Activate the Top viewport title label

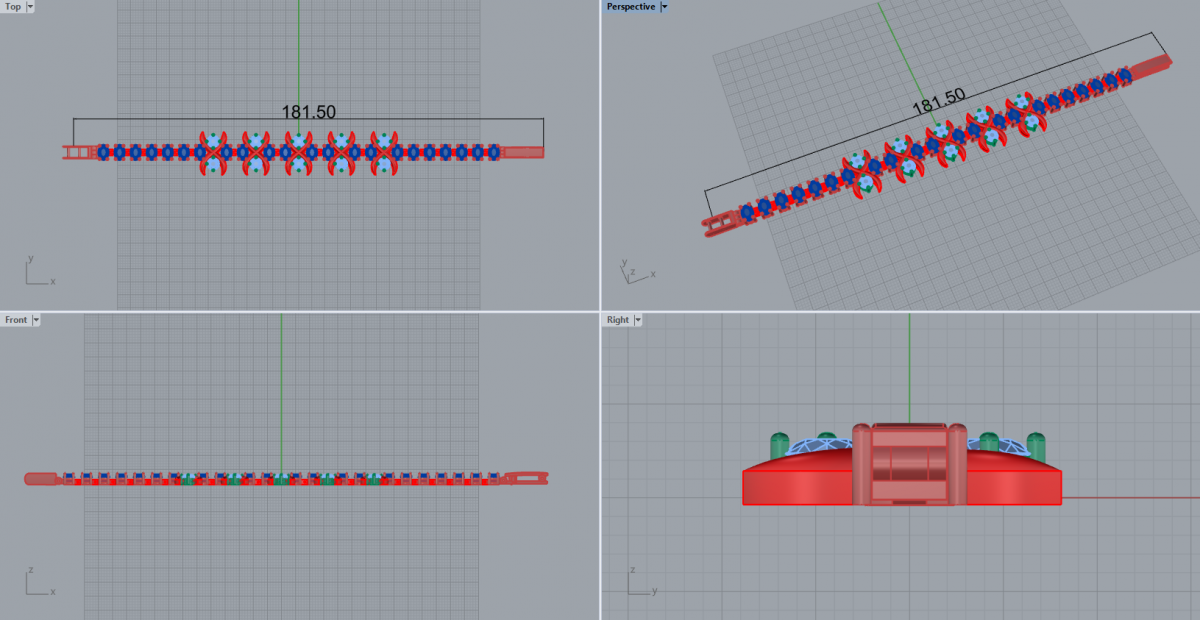coord(13,7)
